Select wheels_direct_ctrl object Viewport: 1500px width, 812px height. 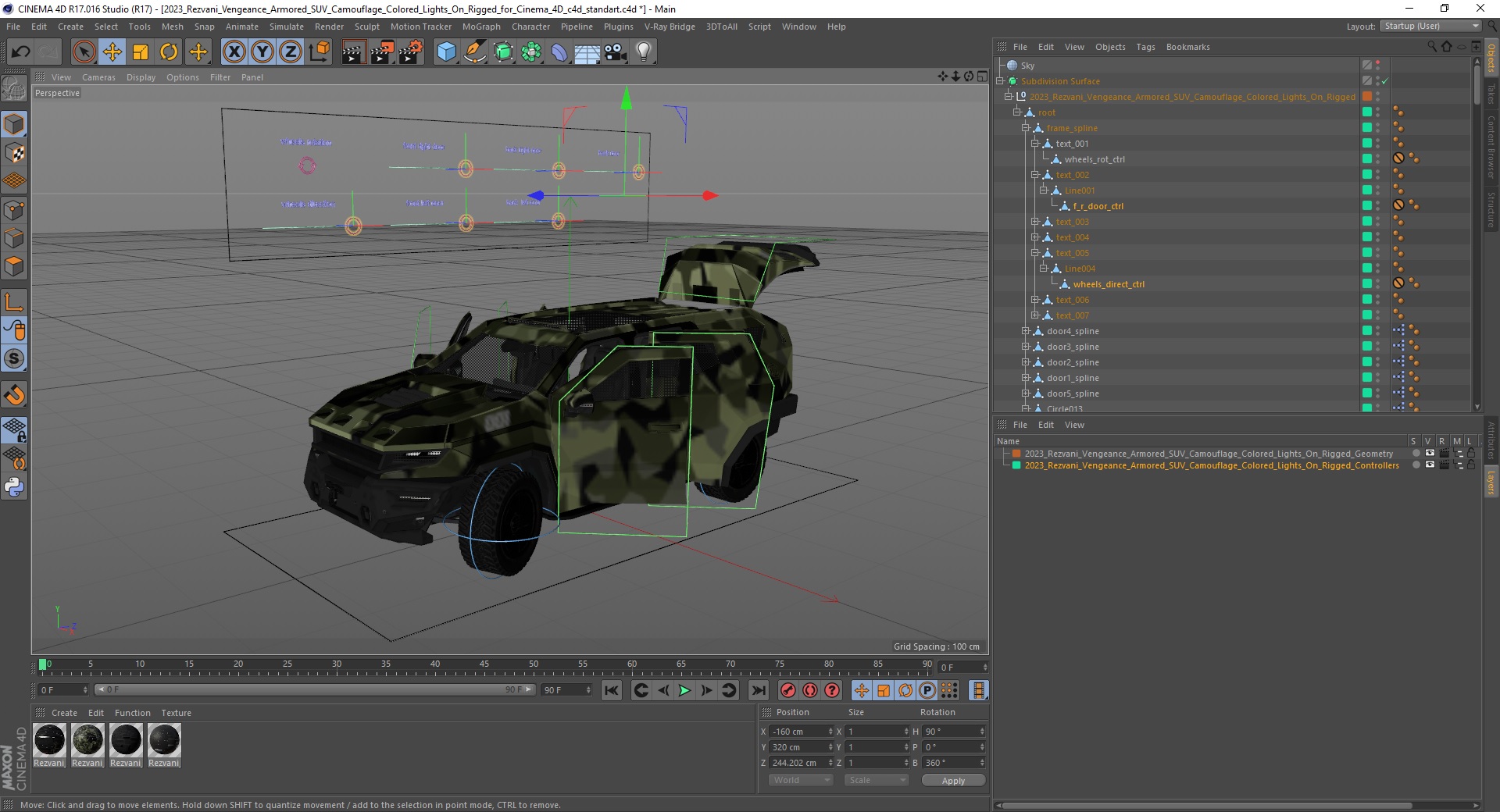point(1108,284)
